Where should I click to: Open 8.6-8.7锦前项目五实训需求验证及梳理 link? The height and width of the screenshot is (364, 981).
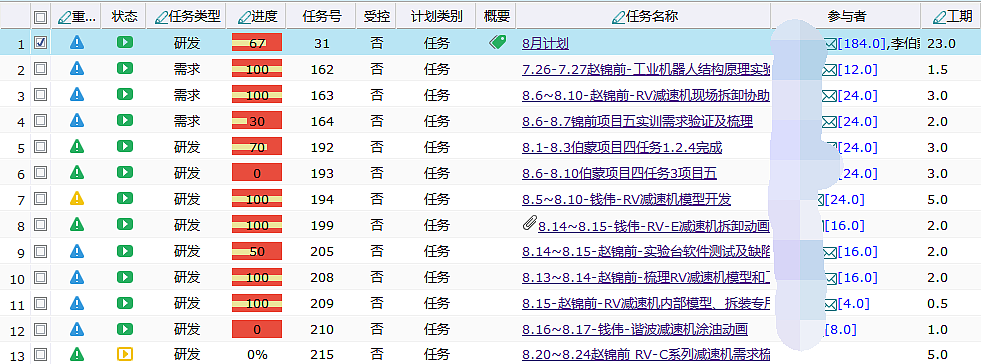637,121
